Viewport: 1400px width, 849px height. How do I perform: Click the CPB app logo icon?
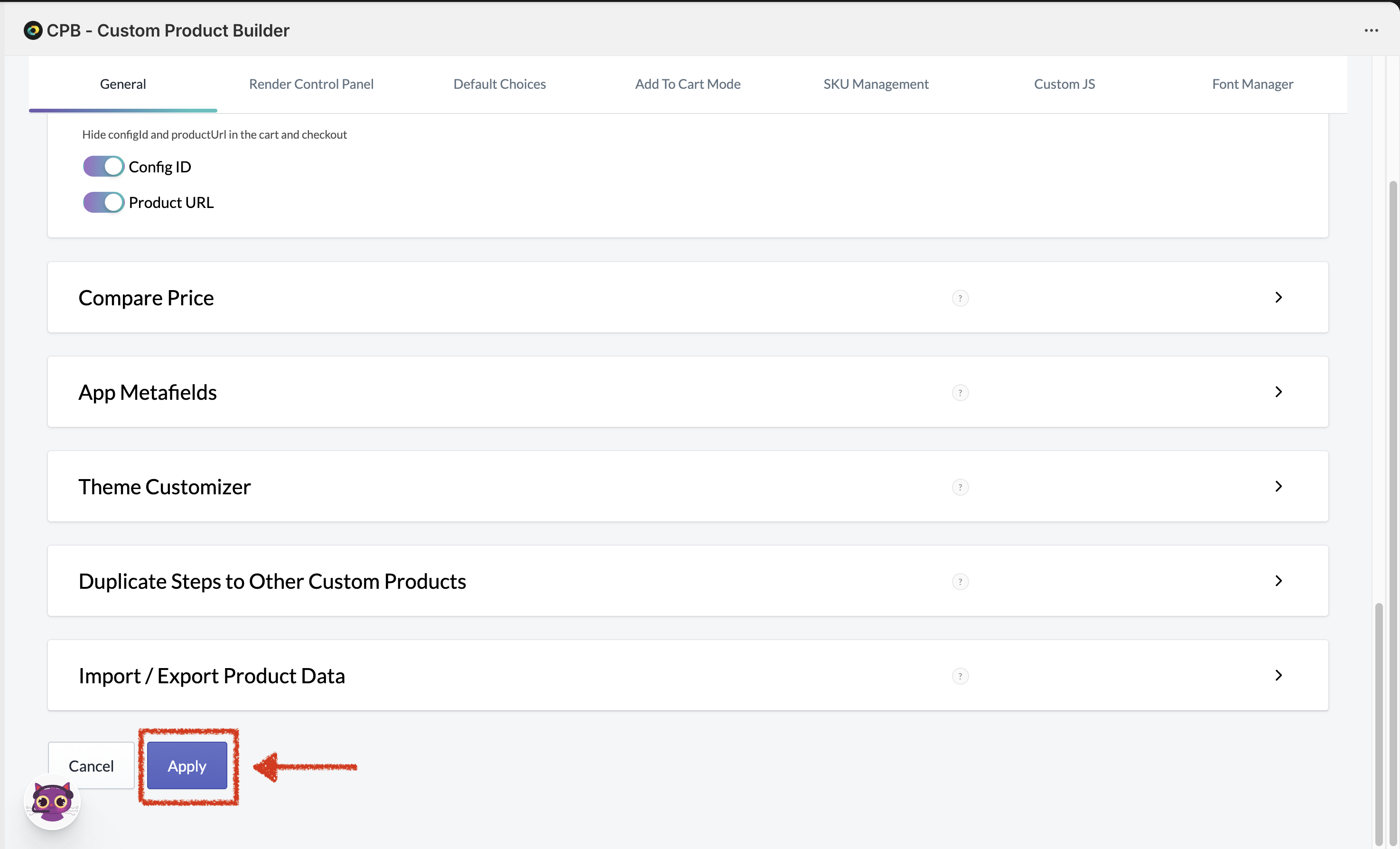[33, 30]
